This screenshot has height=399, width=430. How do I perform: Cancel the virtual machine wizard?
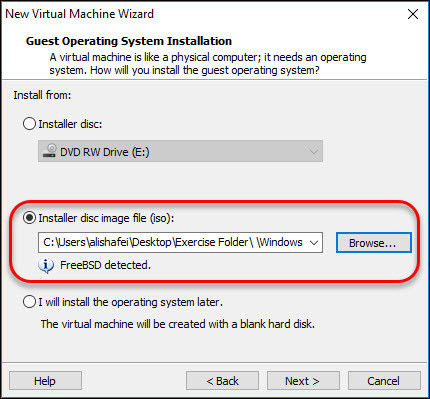[x=384, y=381]
